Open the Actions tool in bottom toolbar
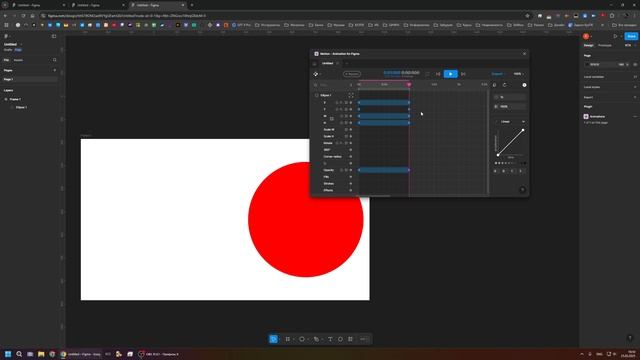 (350, 339)
